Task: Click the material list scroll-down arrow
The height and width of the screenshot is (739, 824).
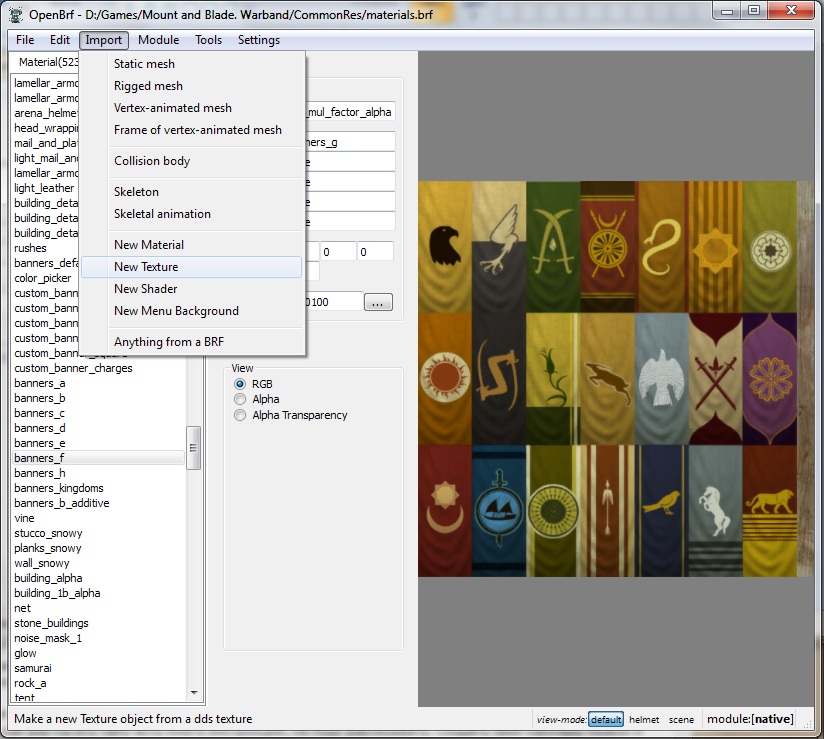Action: pos(194,693)
